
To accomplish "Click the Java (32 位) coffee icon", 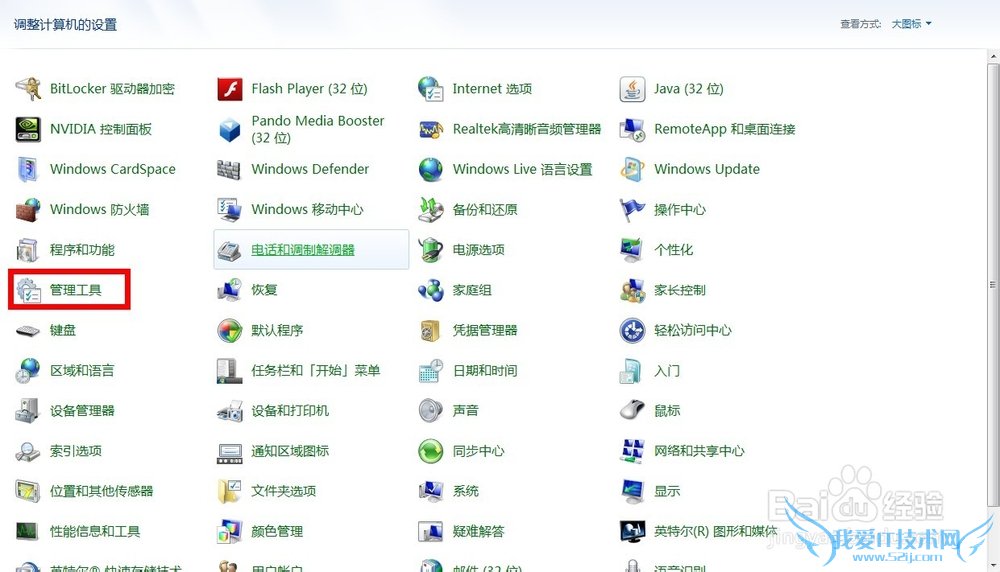I will pos(632,89).
